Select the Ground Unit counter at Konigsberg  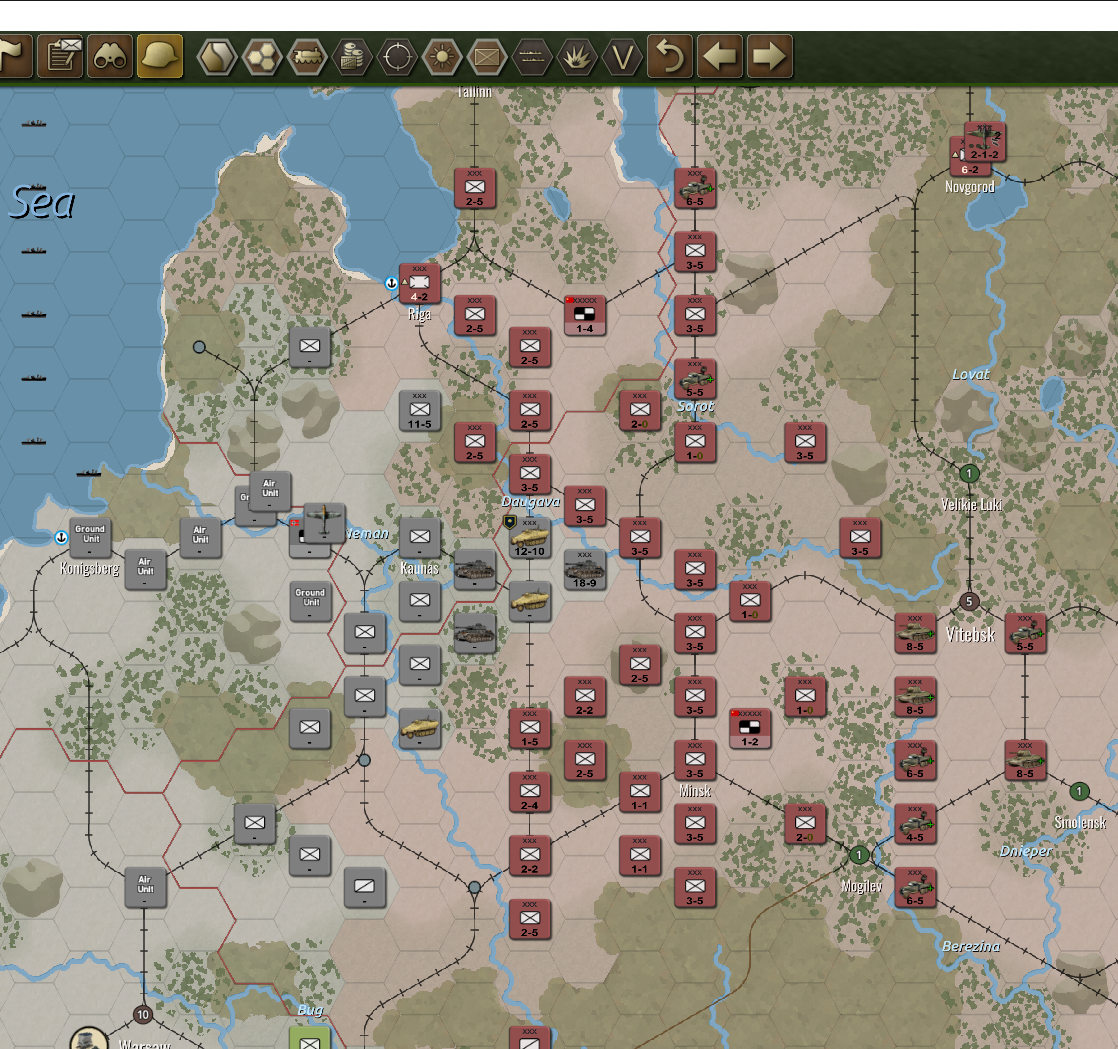pos(90,538)
